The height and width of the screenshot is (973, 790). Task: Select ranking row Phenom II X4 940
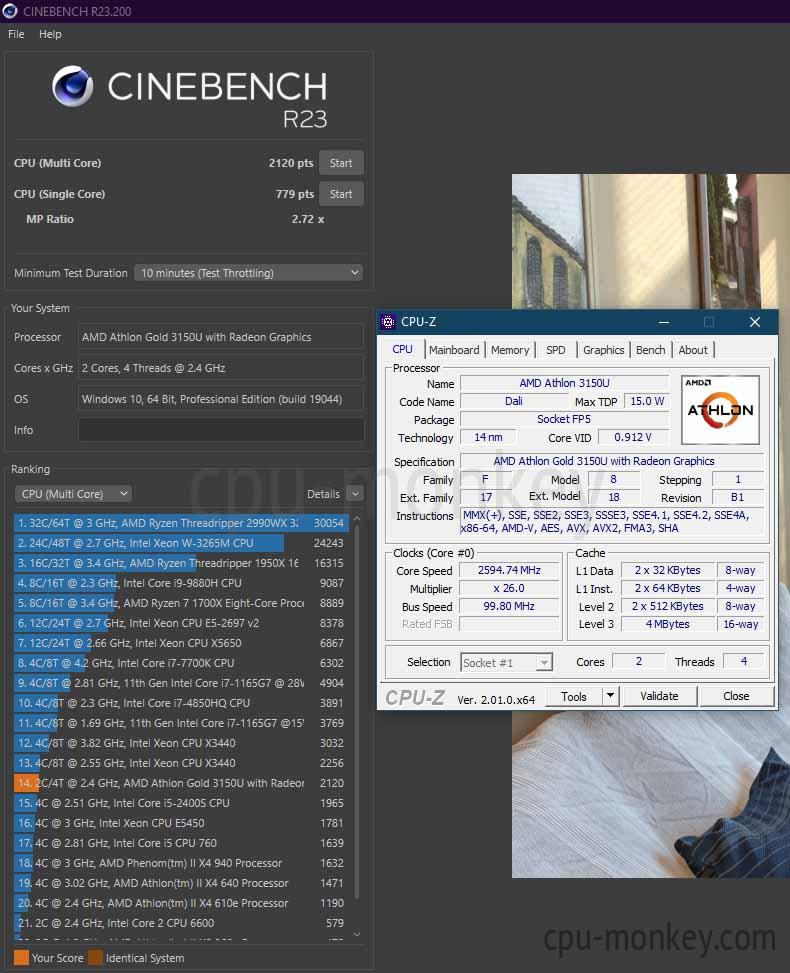[x=181, y=863]
